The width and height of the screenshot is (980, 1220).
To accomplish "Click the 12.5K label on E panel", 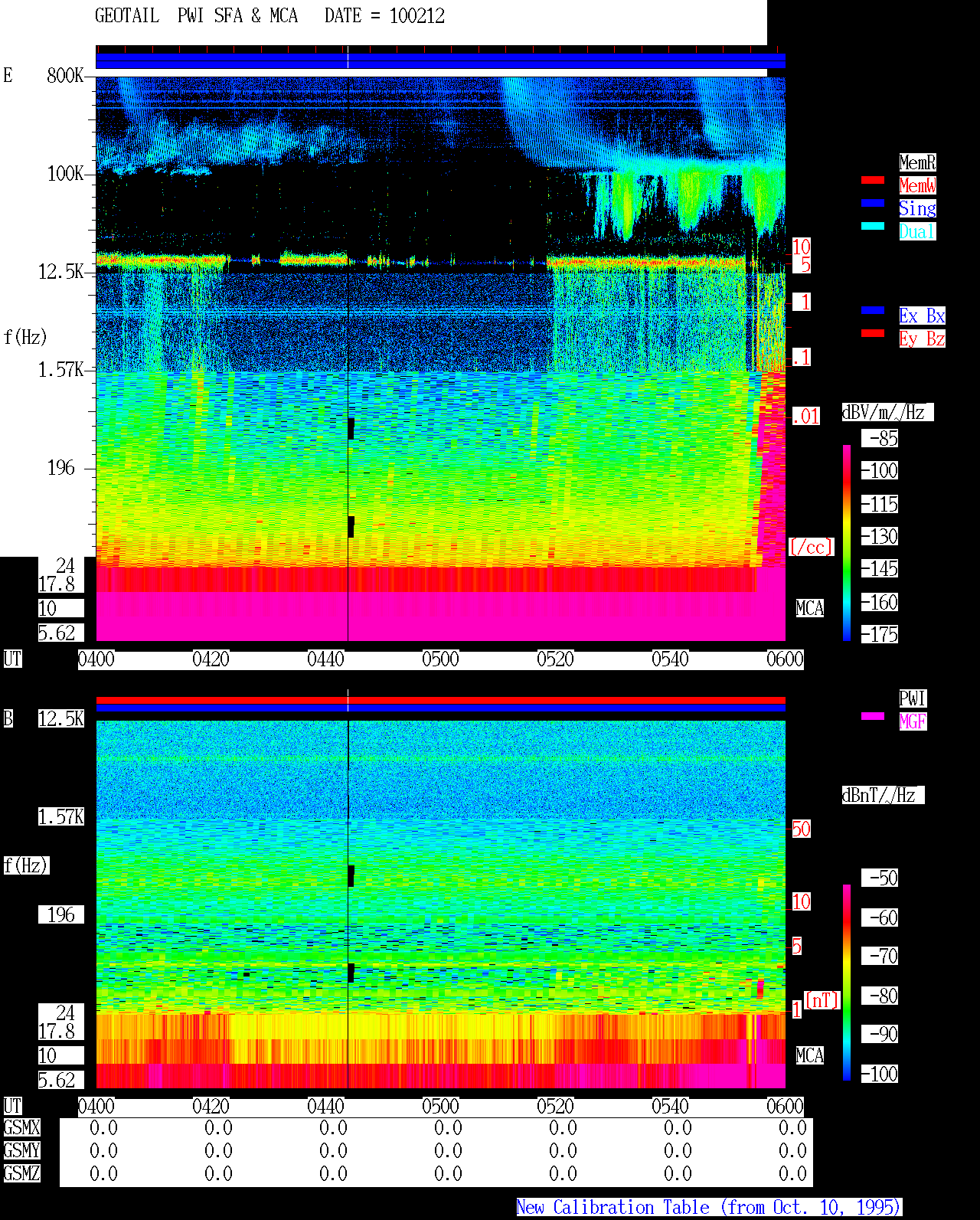I will (x=61, y=272).
